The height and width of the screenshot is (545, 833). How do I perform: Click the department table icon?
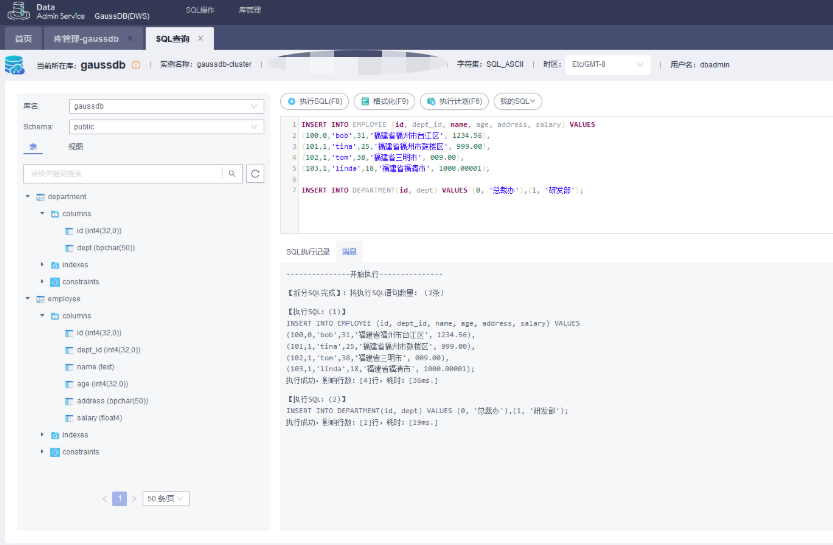(x=40, y=197)
